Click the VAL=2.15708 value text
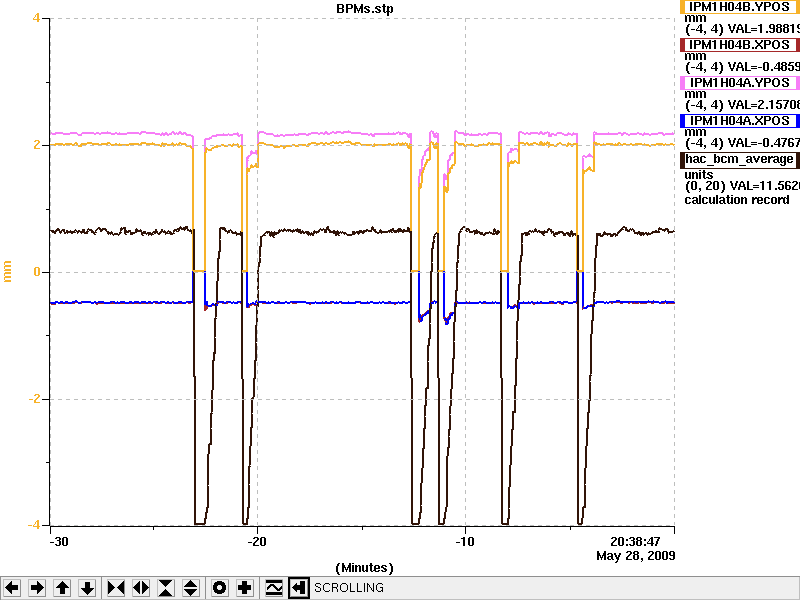800x600 pixels. 764,105
